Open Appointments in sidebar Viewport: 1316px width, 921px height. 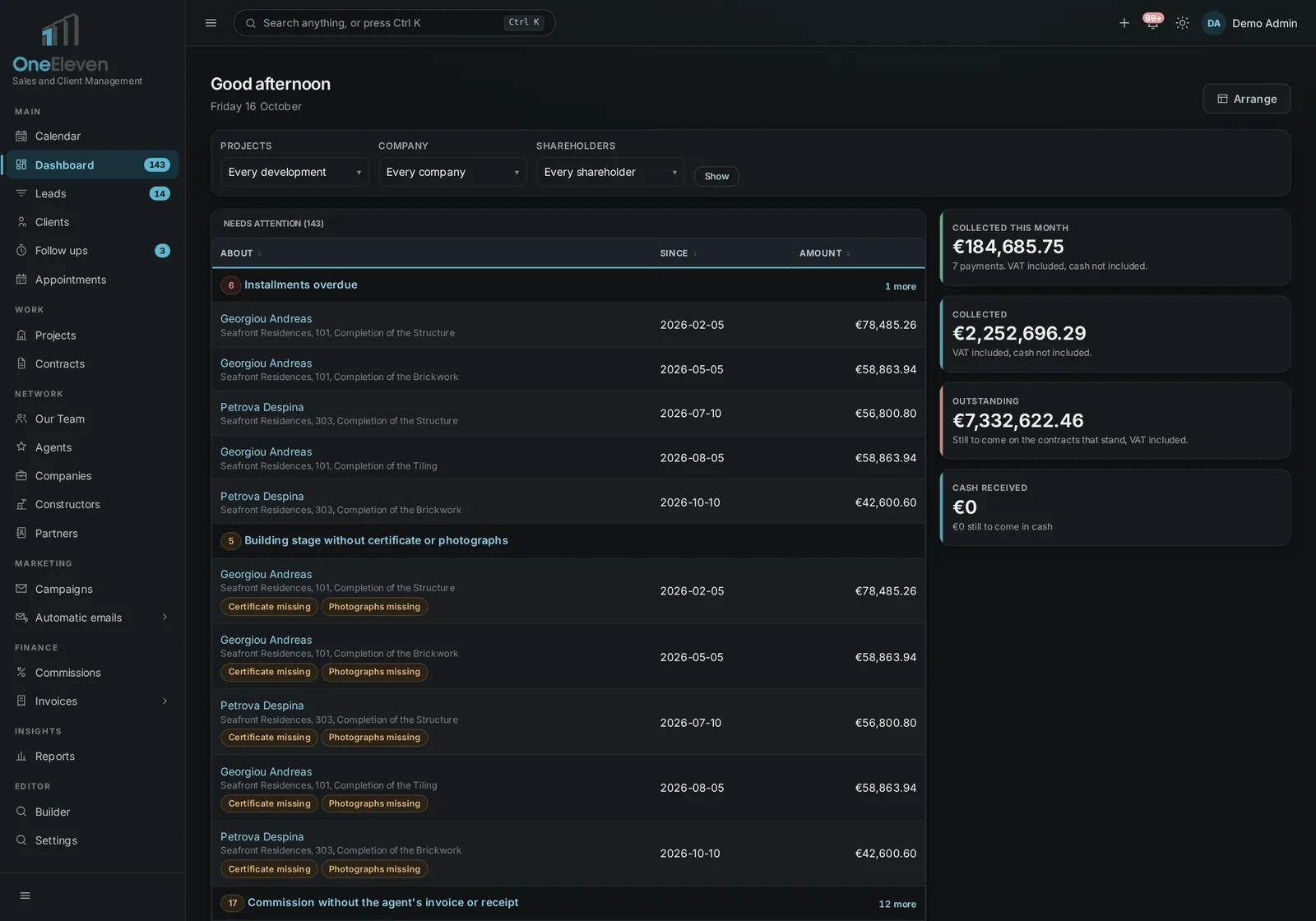pos(92,280)
